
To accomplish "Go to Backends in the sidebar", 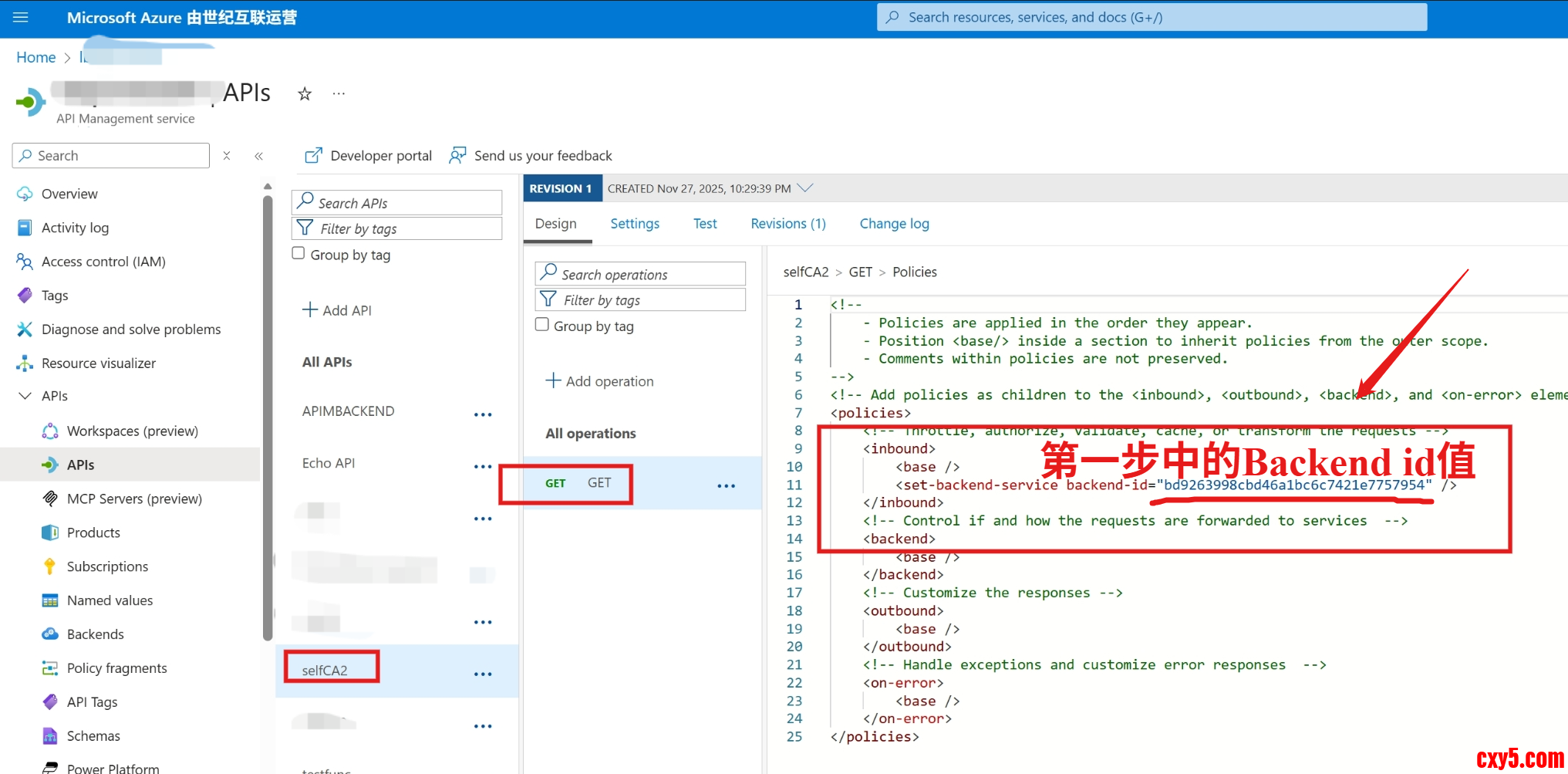I will [95, 634].
